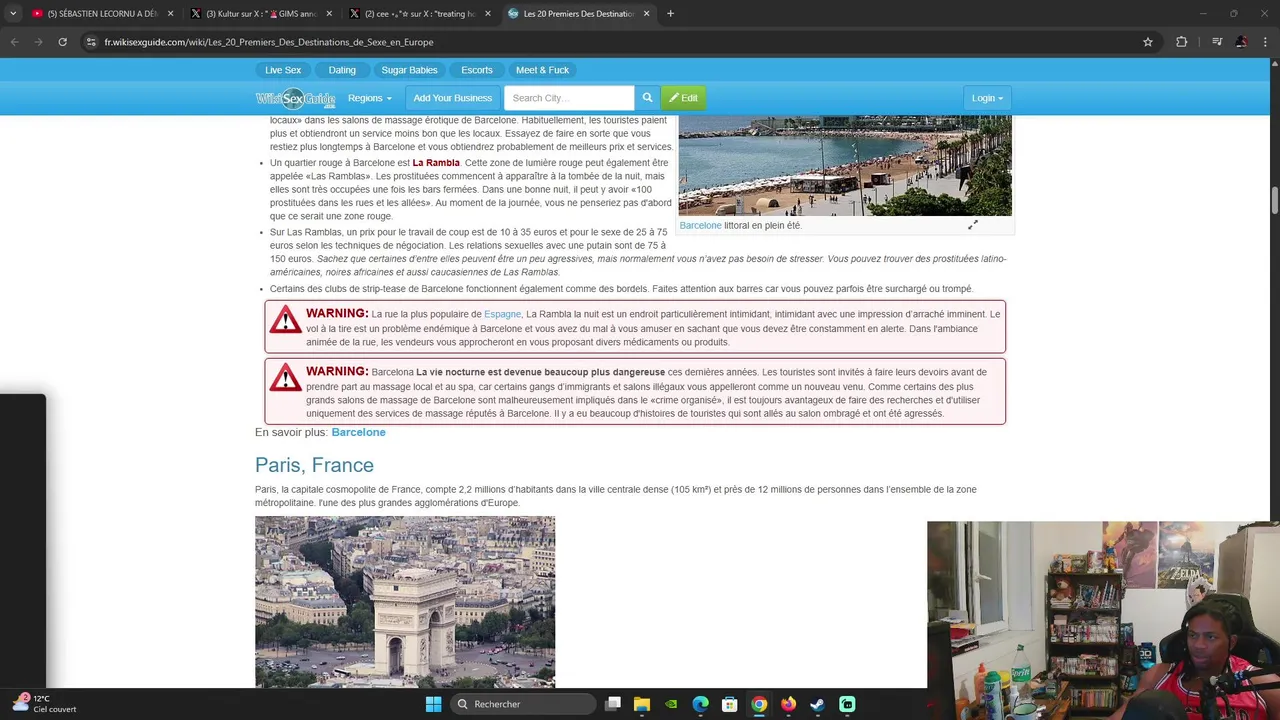
Task: Open the Barcelona beach photo
Action: coord(845,165)
